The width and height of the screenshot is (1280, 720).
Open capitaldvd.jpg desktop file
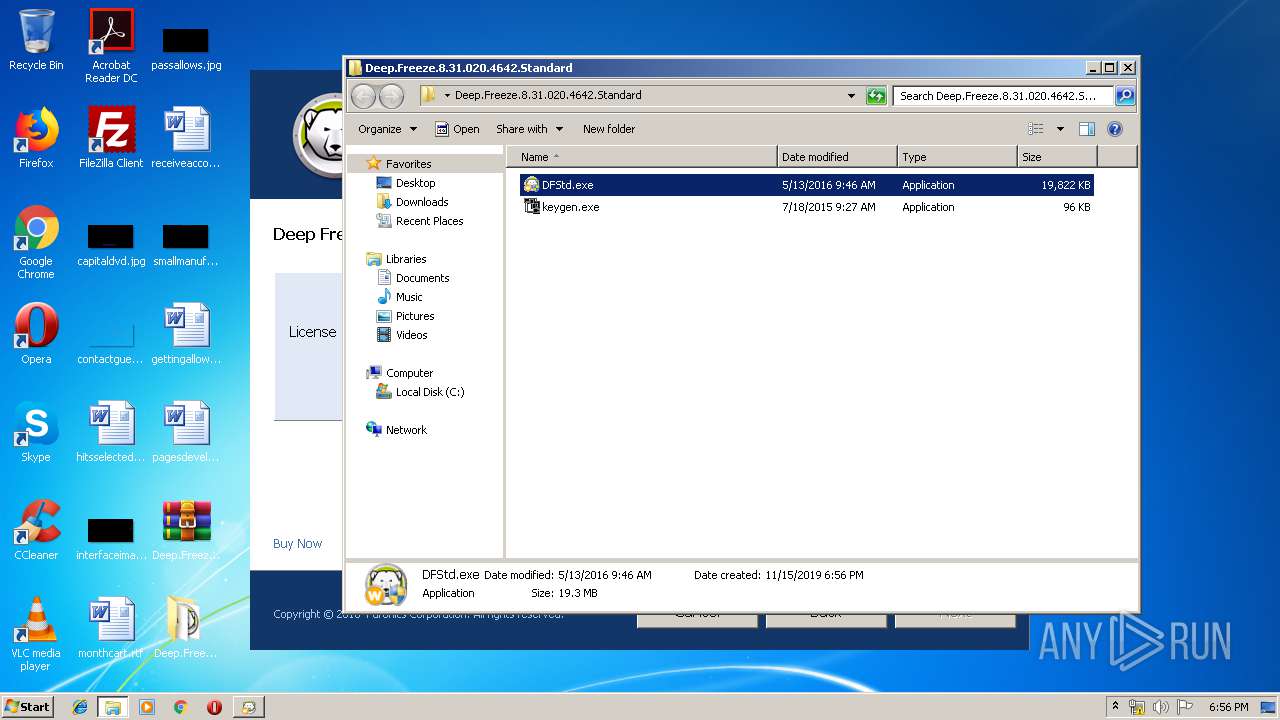[x=111, y=245]
